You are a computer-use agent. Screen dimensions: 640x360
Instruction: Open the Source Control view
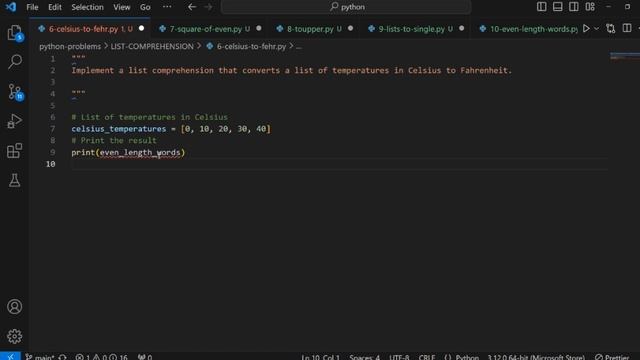[x=15, y=92]
